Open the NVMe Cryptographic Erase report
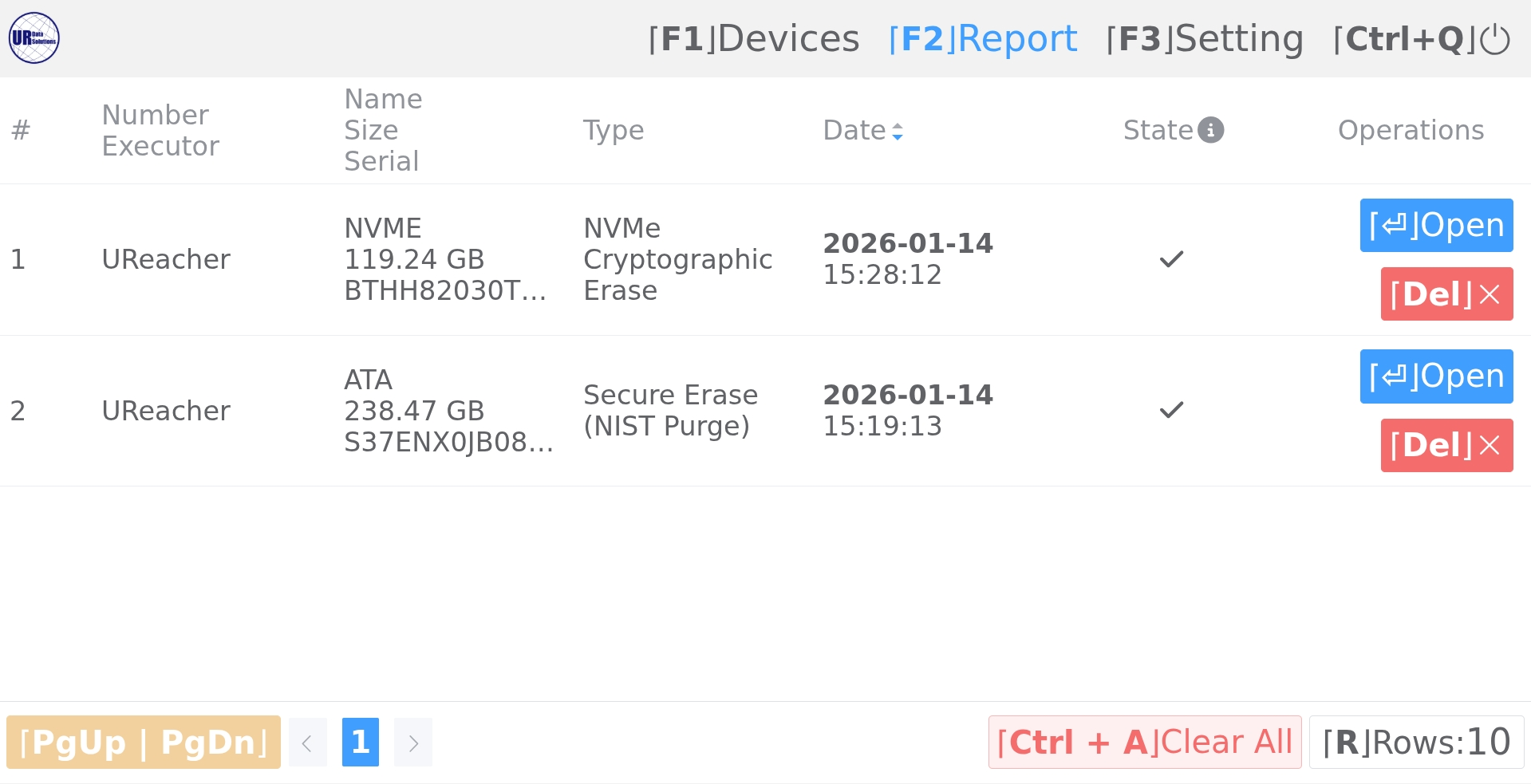1531x784 pixels. pyautogui.click(x=1436, y=226)
